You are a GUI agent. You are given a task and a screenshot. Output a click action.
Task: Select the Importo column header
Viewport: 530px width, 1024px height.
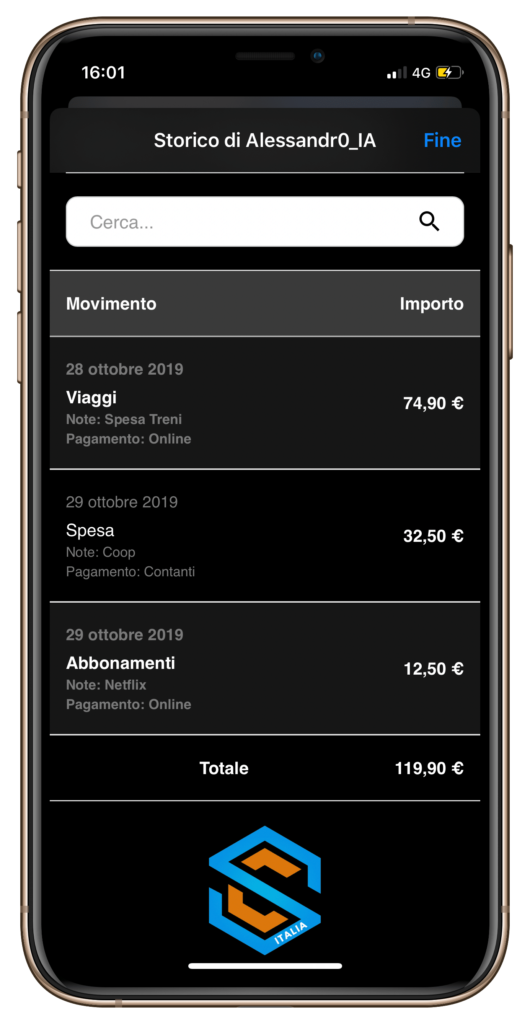pyautogui.click(x=431, y=304)
